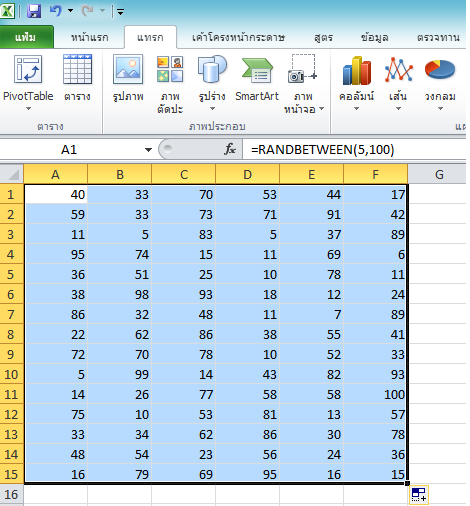Select column A header
Viewport: 470px width, 506px height.
[56, 174]
